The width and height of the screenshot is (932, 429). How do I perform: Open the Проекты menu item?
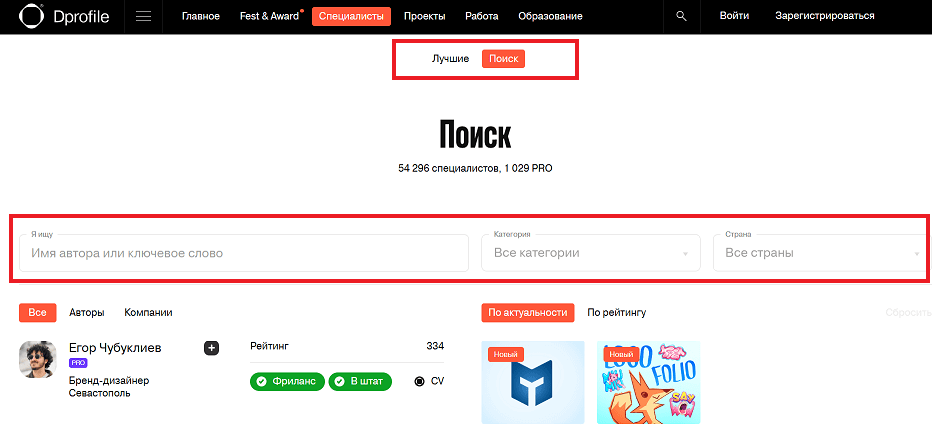click(424, 17)
